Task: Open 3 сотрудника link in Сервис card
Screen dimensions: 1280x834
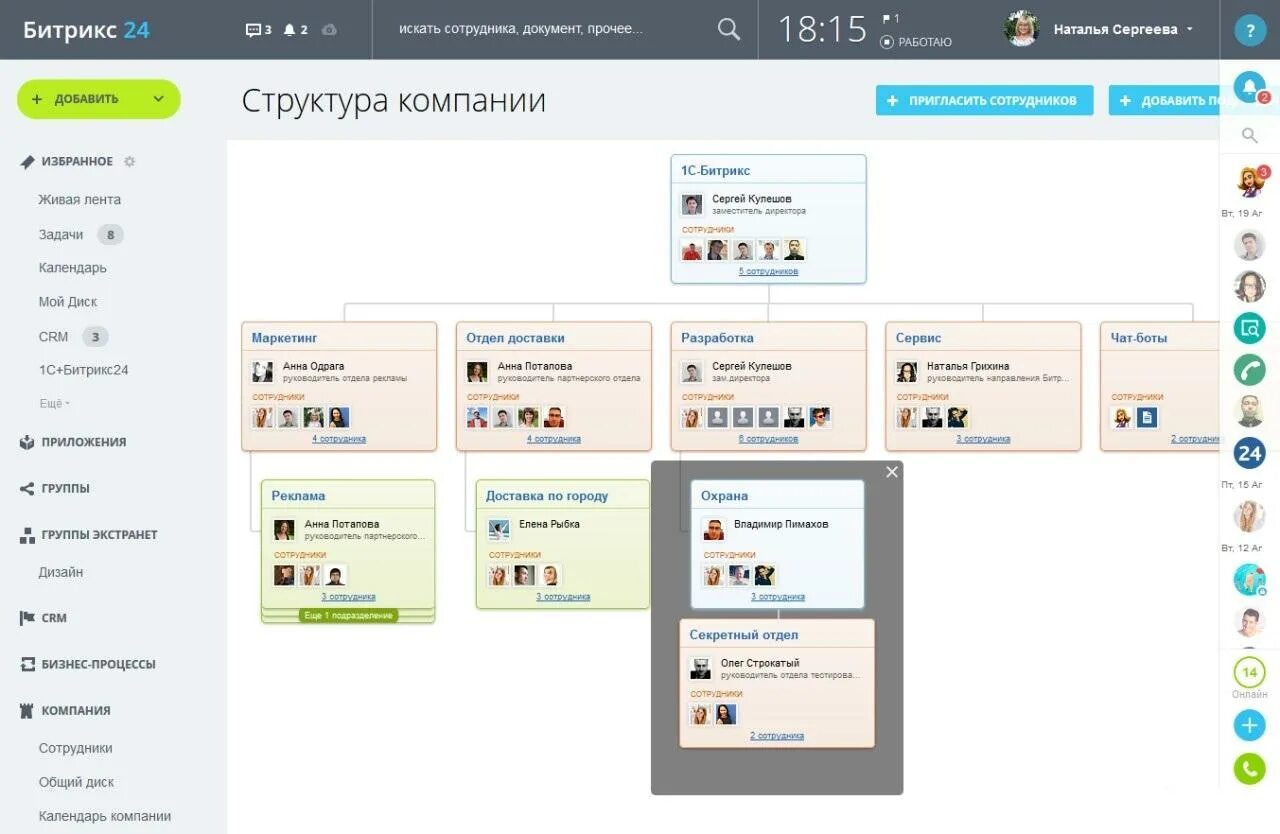Action: [x=983, y=438]
